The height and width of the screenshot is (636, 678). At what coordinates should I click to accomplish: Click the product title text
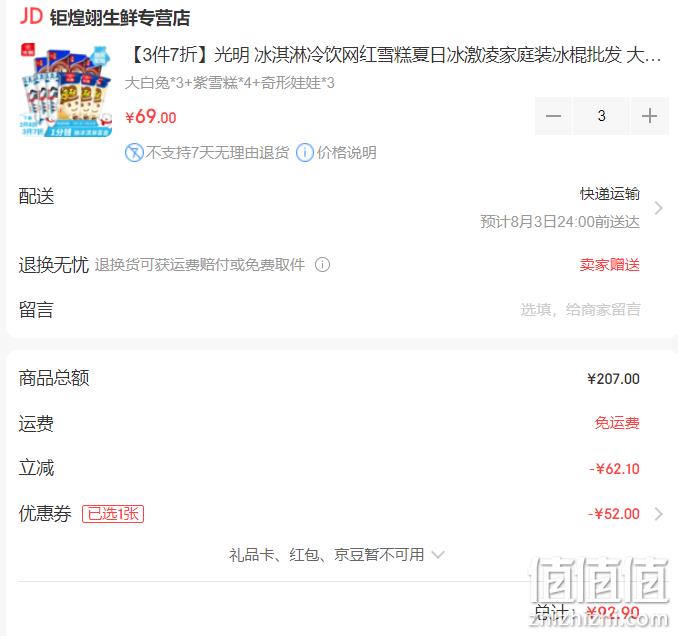pyautogui.click(x=395, y=55)
